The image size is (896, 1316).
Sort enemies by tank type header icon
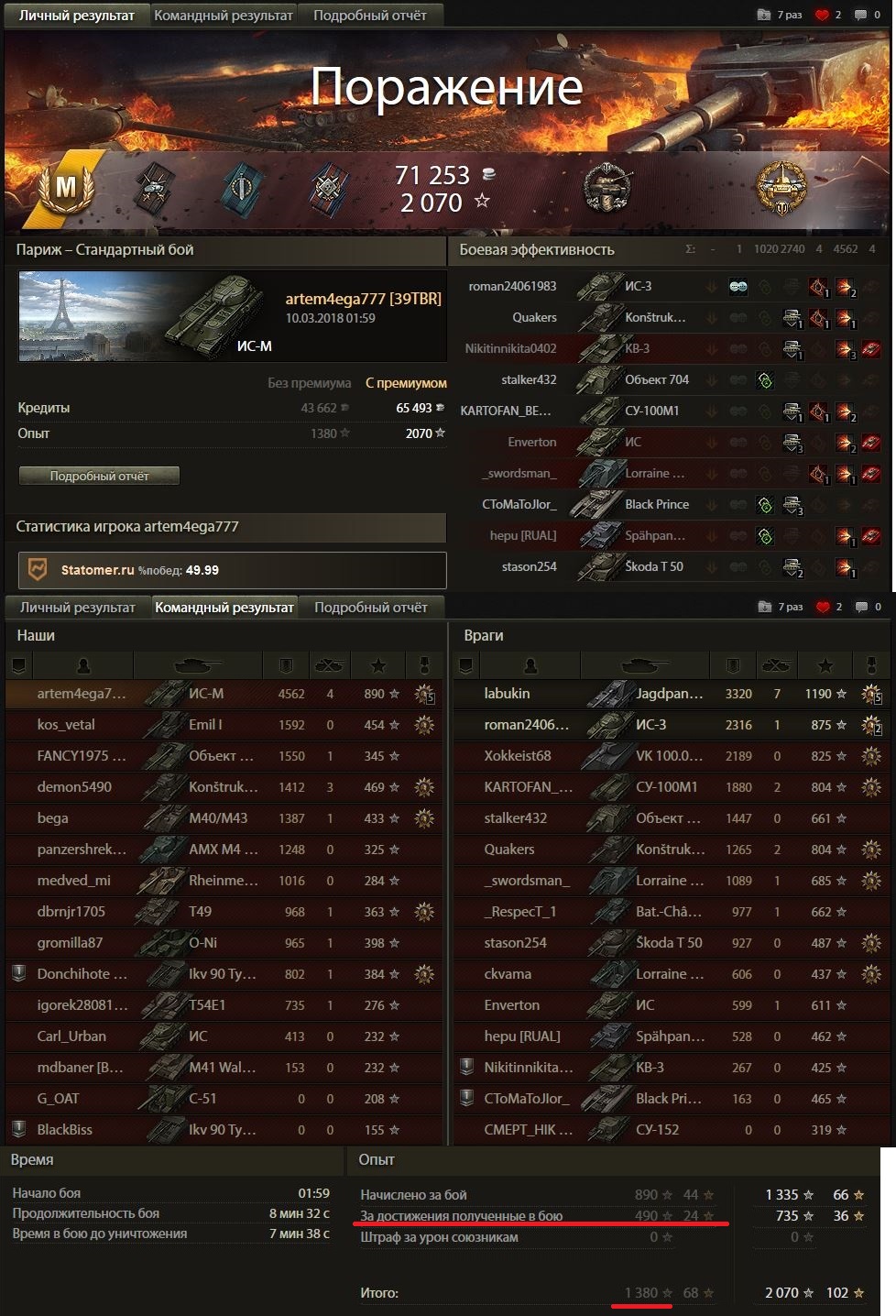pos(644,665)
